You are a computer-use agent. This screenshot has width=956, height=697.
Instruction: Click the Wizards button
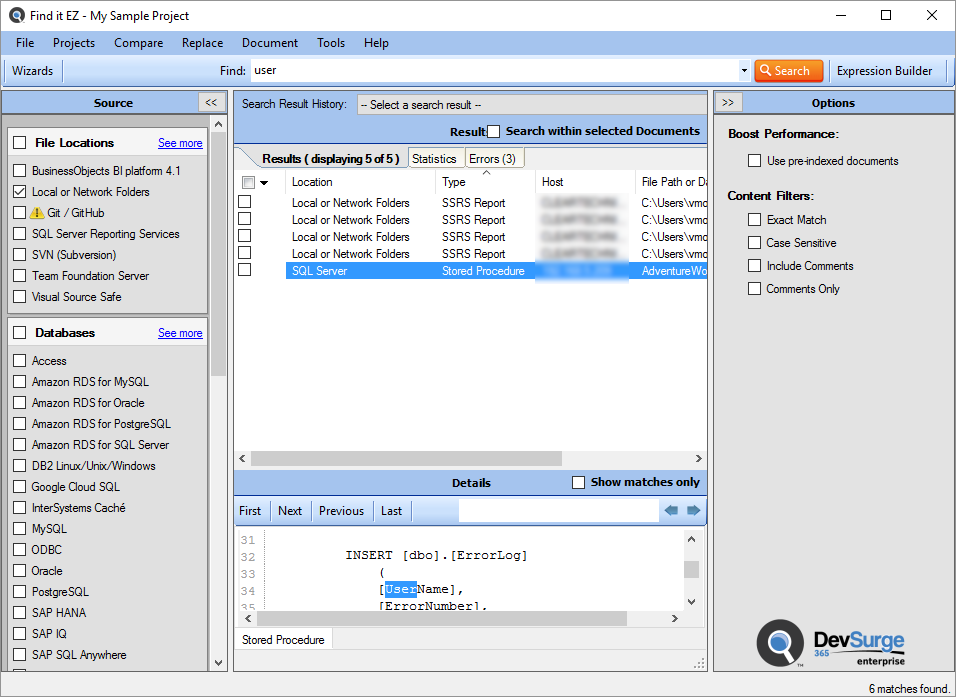click(32, 71)
